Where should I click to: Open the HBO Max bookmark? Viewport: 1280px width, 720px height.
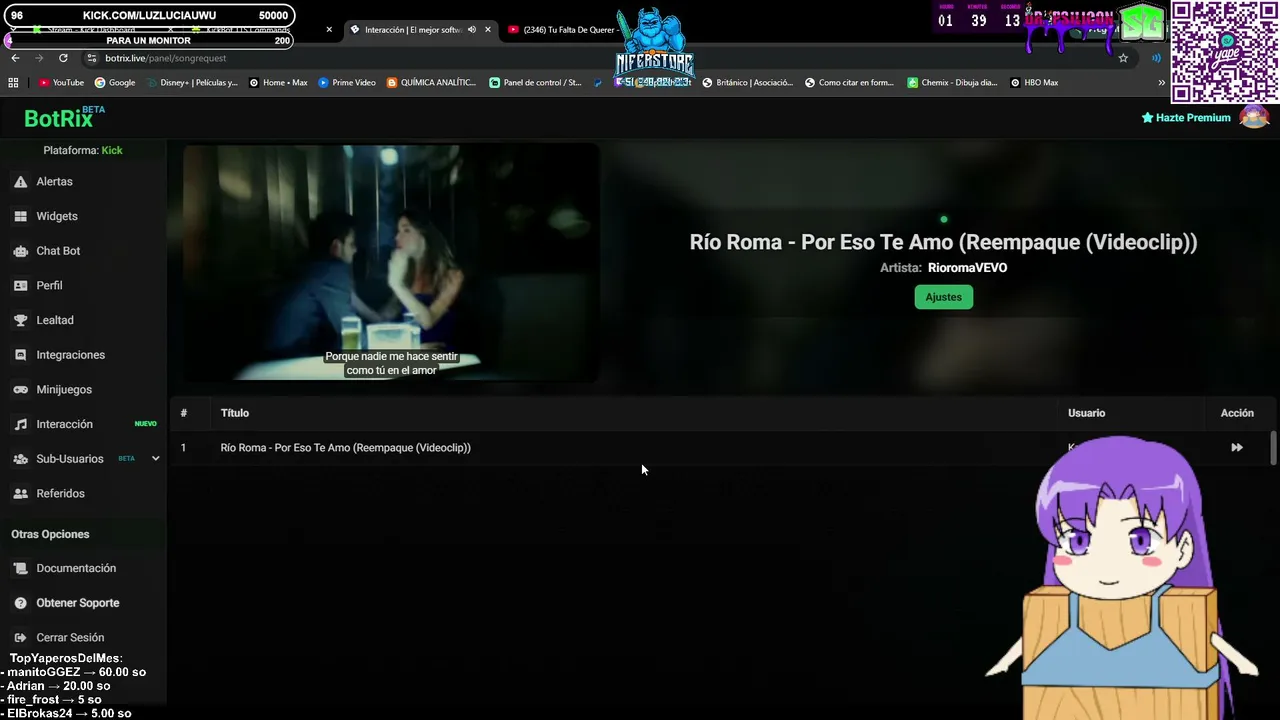point(1034,83)
